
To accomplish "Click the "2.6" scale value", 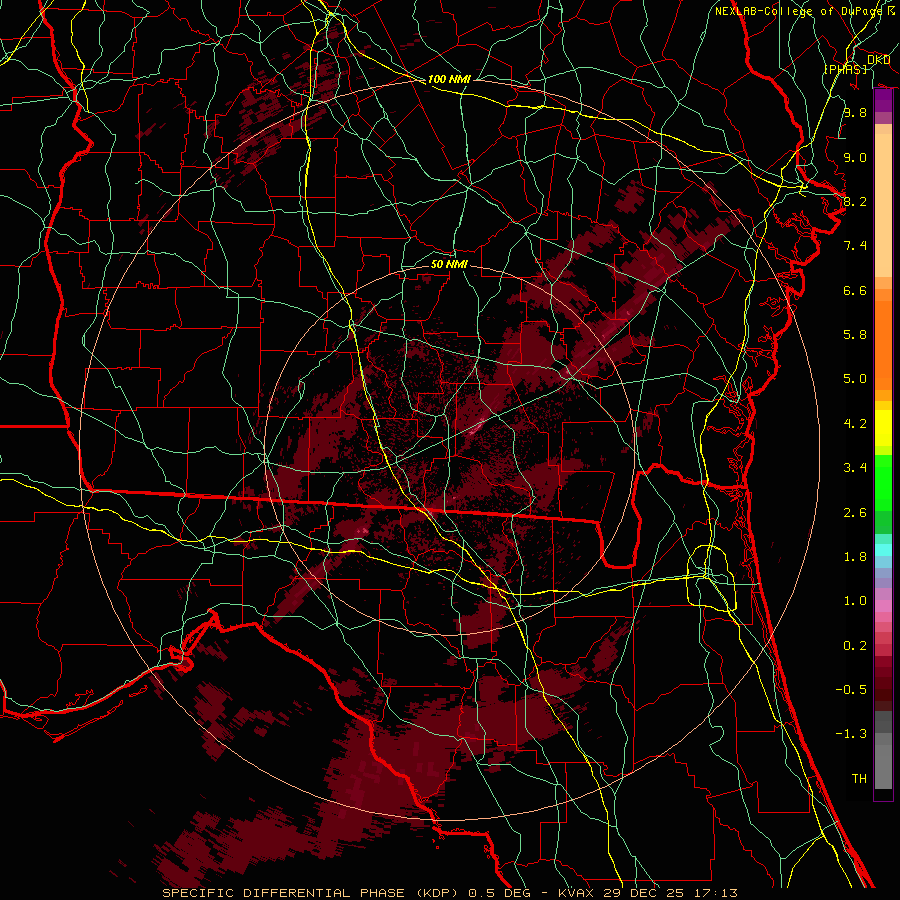I will coord(855,513).
